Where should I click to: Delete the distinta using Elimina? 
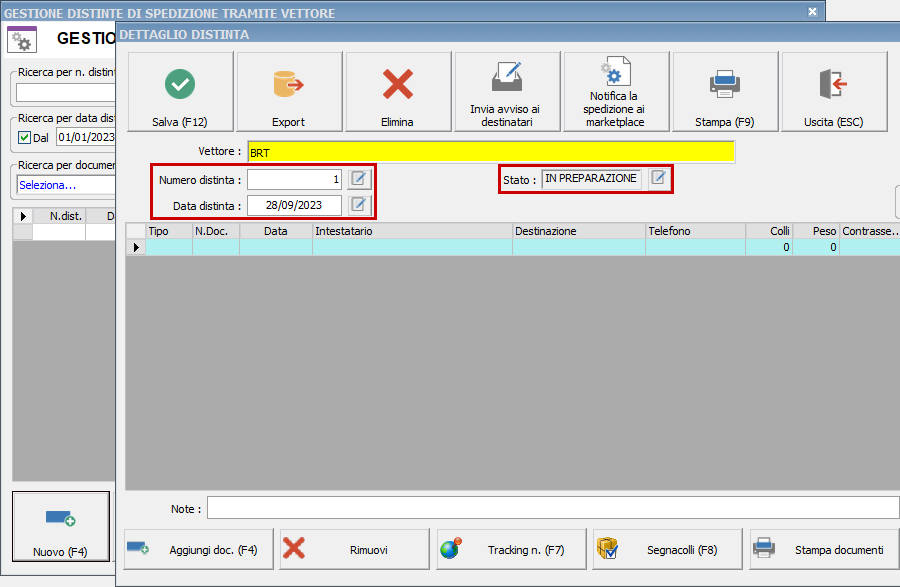pyautogui.click(x=397, y=92)
